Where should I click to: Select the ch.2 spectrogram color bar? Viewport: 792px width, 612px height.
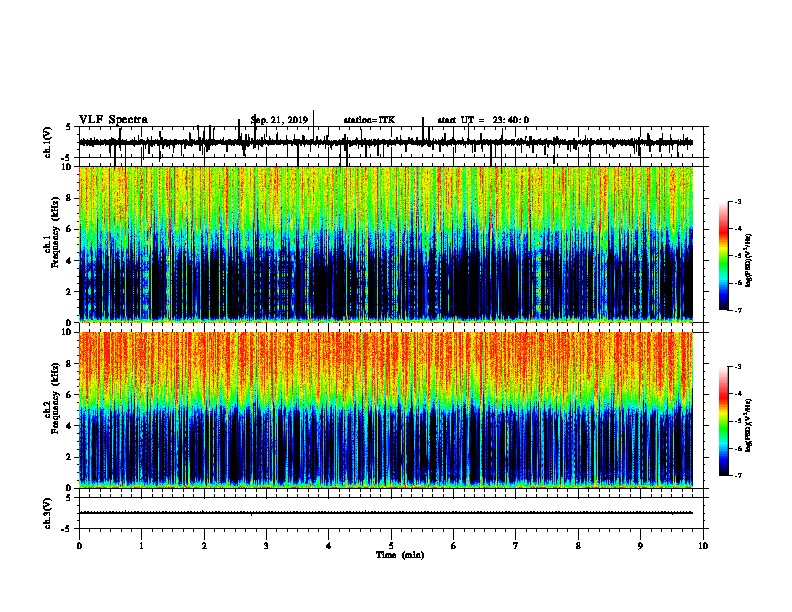pyautogui.click(x=724, y=421)
